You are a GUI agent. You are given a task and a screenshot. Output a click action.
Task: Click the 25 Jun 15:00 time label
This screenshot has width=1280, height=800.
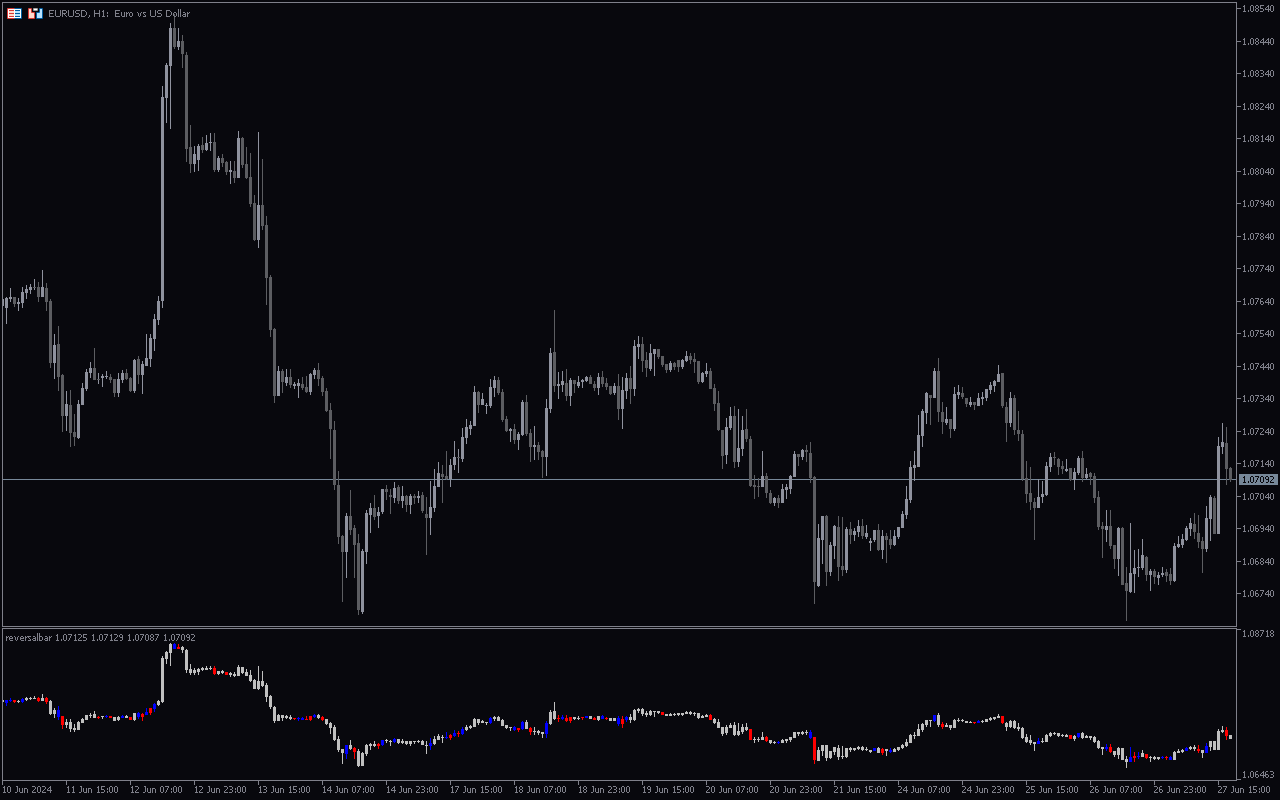1052,790
